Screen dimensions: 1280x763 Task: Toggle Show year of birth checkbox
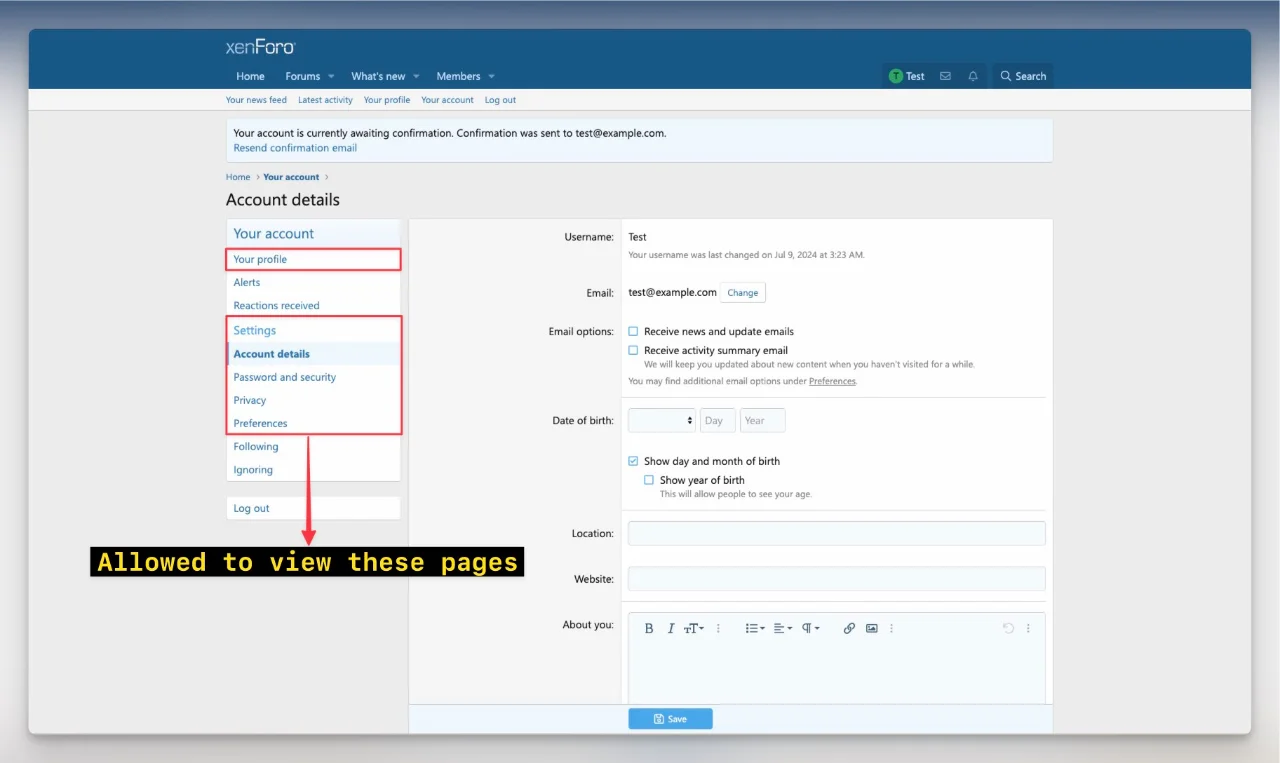pos(649,480)
